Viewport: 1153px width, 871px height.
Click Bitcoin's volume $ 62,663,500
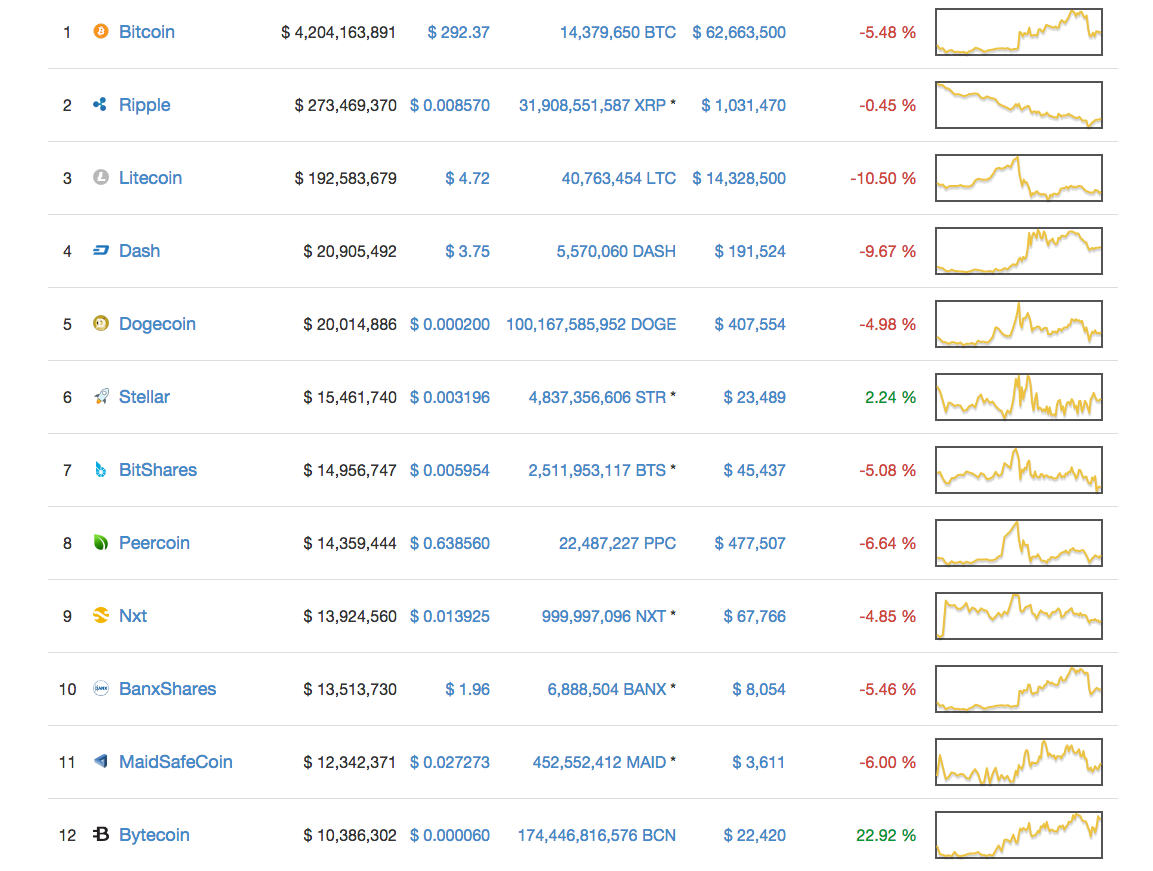pyautogui.click(x=739, y=32)
